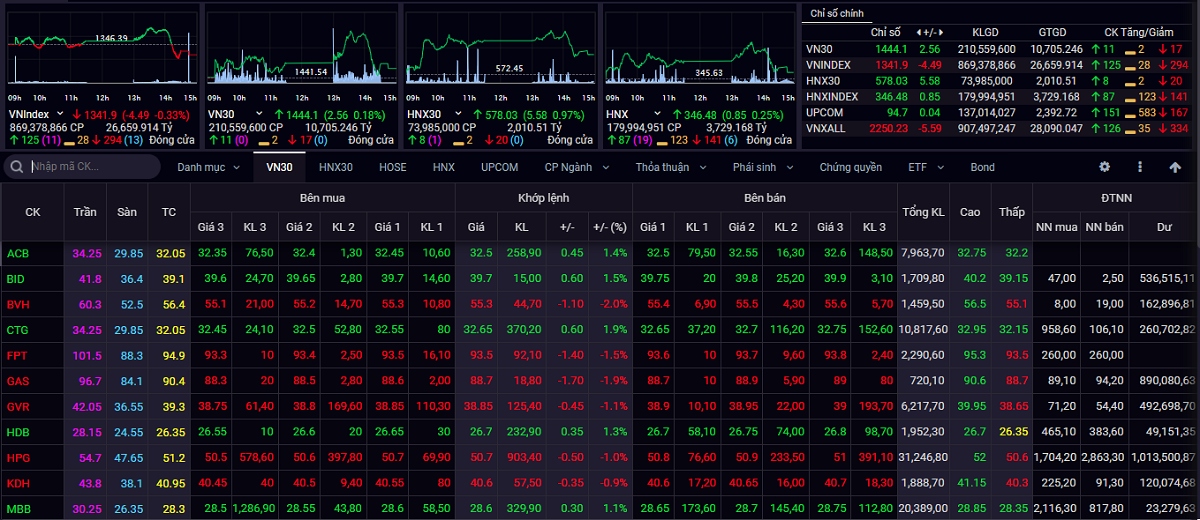Image resolution: width=1200 pixels, height=520 pixels.
Task: Switch to the UPCOM tab
Action: [x=499, y=167]
